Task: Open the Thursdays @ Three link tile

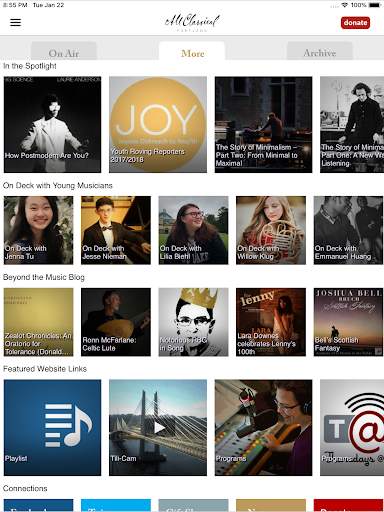Action: [x=352, y=428]
